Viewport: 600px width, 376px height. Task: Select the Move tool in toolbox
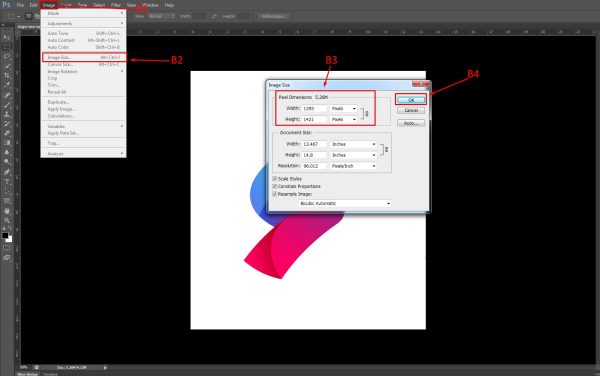click(7, 37)
